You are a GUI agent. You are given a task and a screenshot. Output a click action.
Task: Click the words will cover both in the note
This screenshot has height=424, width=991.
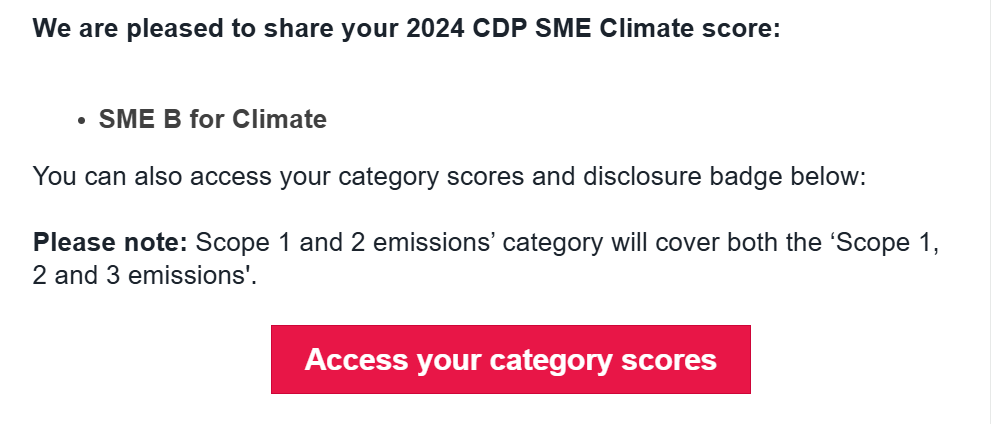tap(696, 242)
